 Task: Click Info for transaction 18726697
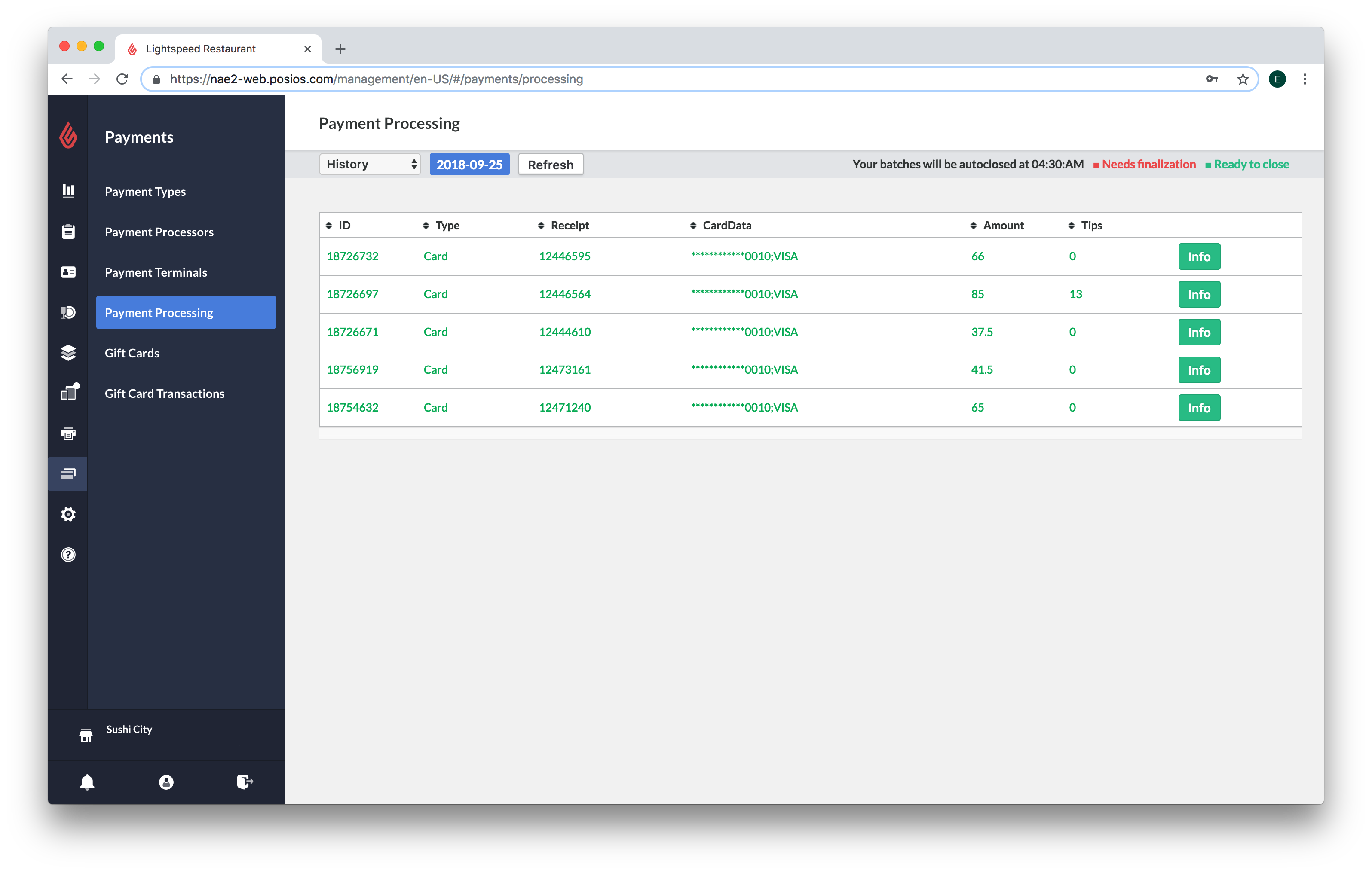pos(1199,294)
